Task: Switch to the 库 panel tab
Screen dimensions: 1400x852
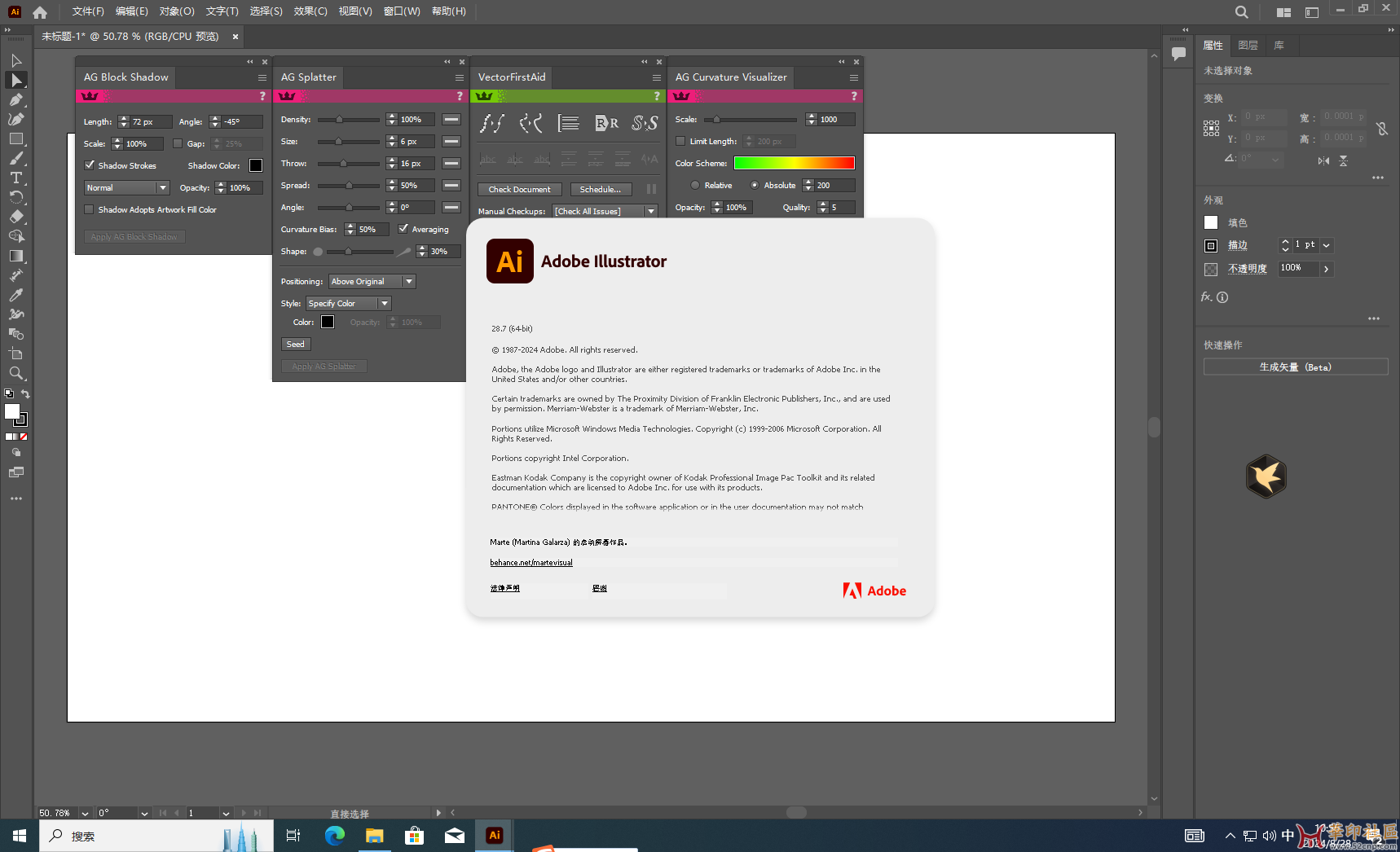Action: pyautogui.click(x=1279, y=46)
